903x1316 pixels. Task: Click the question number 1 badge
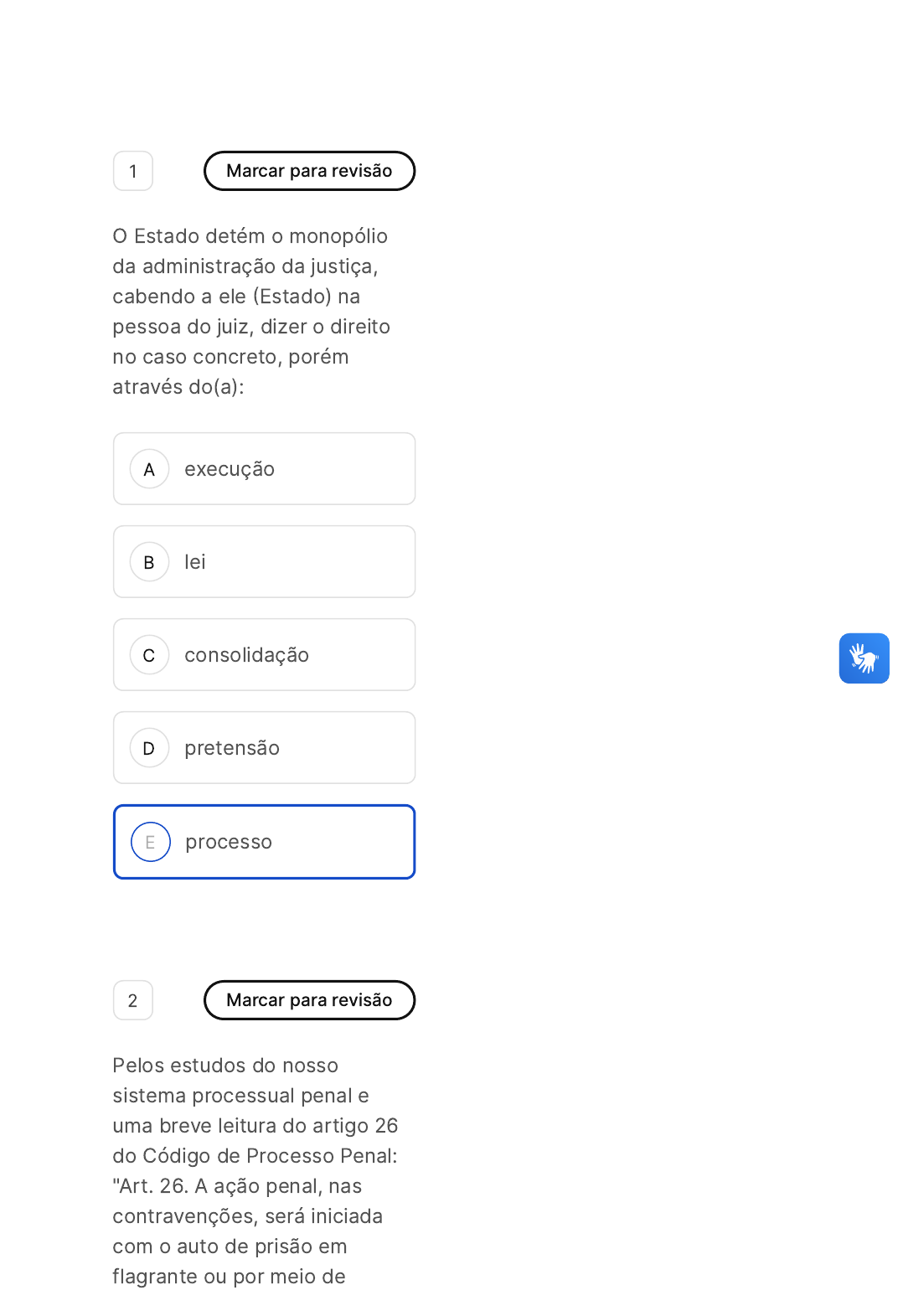133,171
